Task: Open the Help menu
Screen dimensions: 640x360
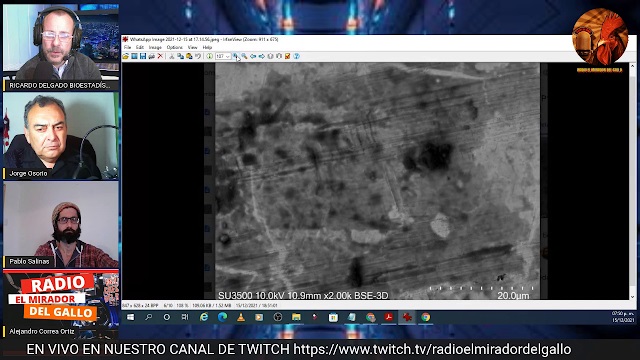Action: click(x=207, y=47)
